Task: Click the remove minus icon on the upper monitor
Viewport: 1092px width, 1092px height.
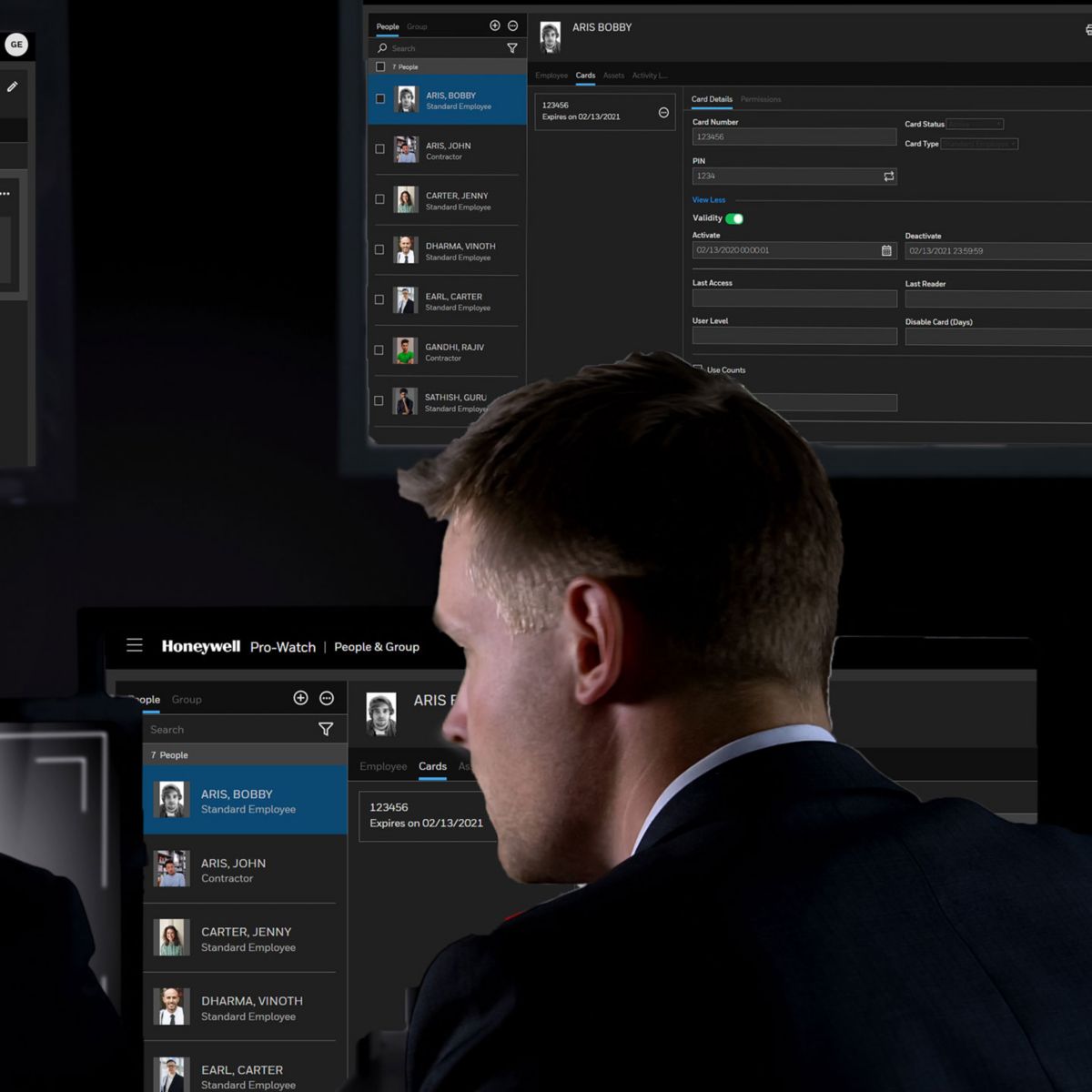Action: pyautogui.click(x=512, y=25)
